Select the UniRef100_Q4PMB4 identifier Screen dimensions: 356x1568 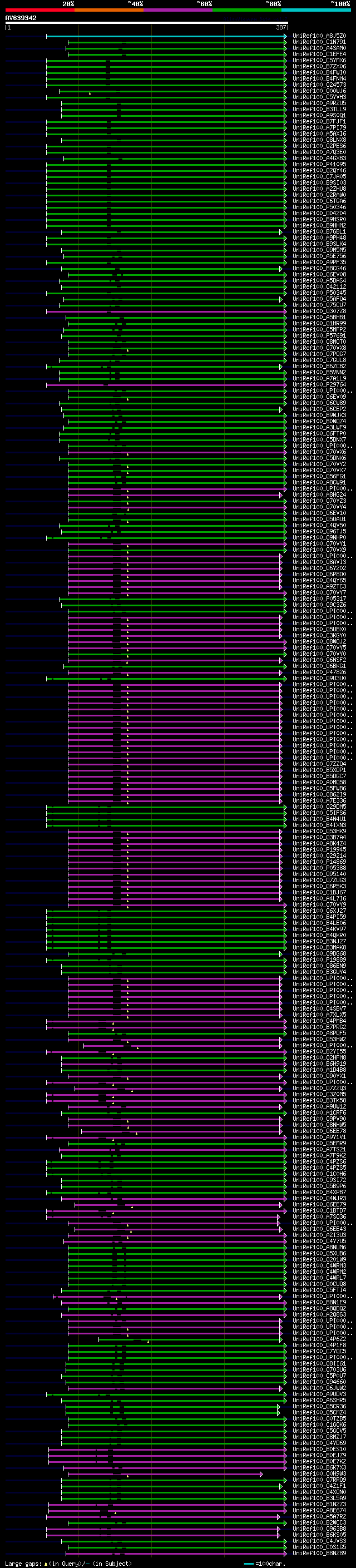(319, 1021)
